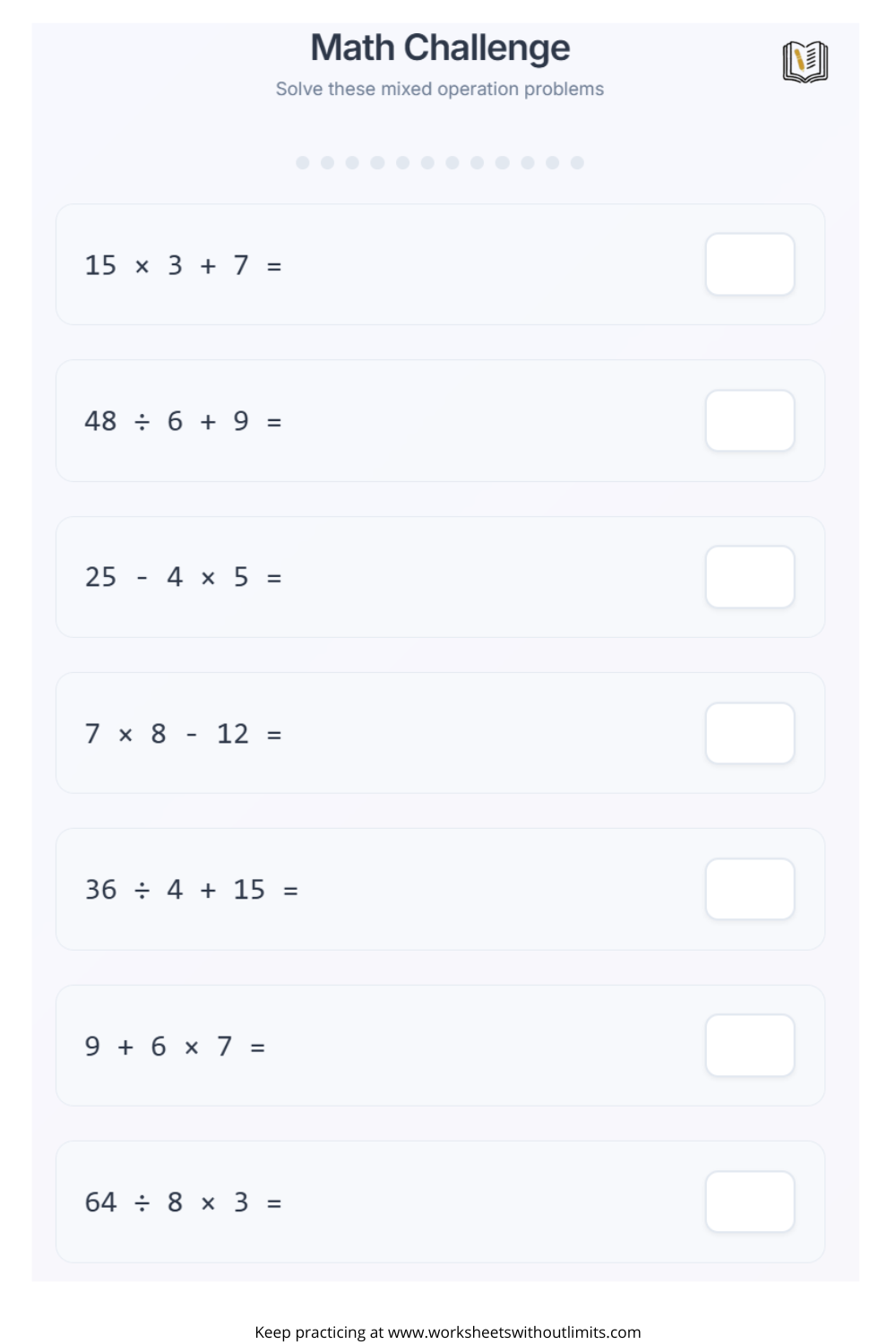
Task: Open the www.worksheetswithoutlimits.com footer link
Action: (513, 1332)
